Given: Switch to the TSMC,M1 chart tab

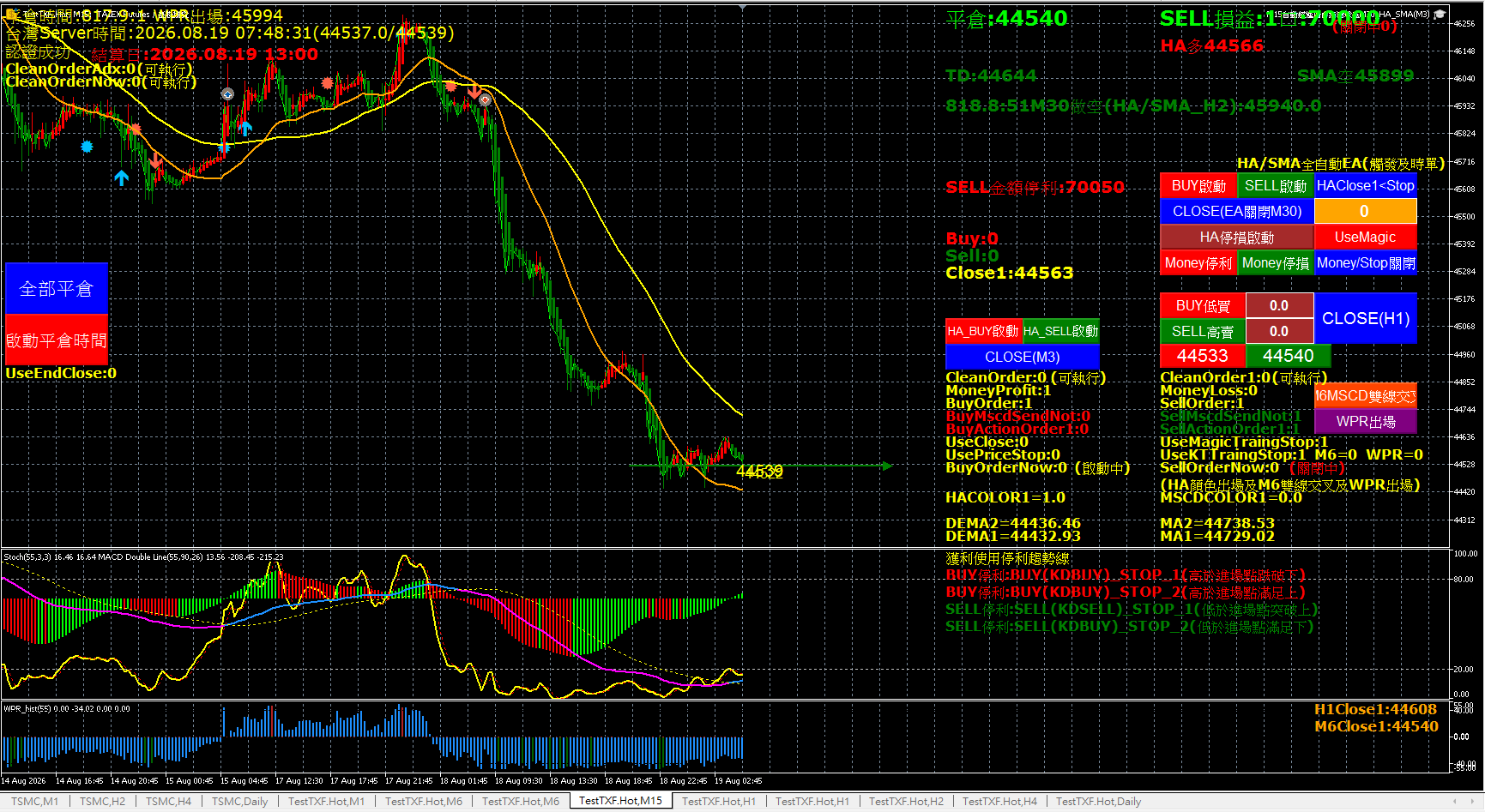Looking at the screenshot, I should click(34, 802).
